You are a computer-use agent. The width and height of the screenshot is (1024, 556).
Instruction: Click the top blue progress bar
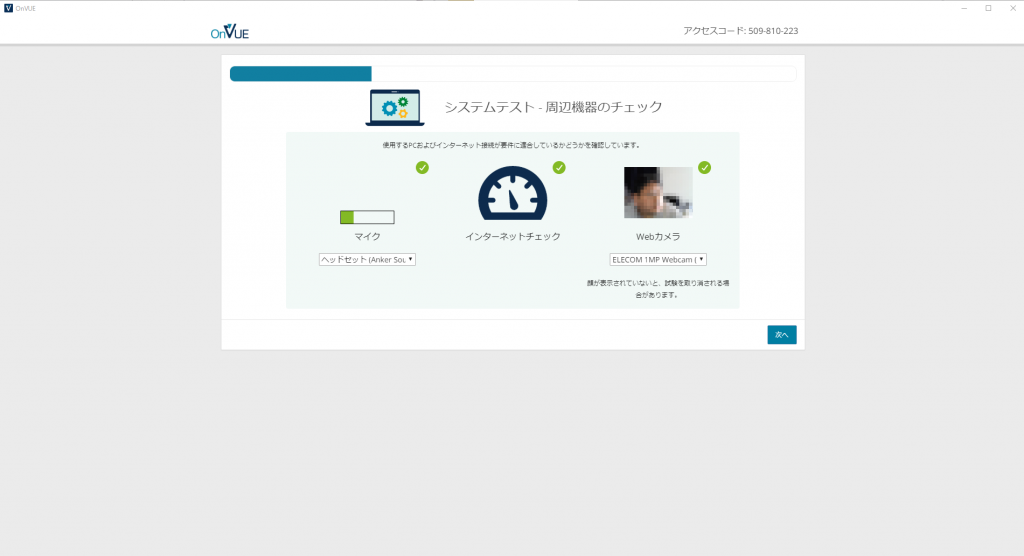pyautogui.click(x=301, y=74)
